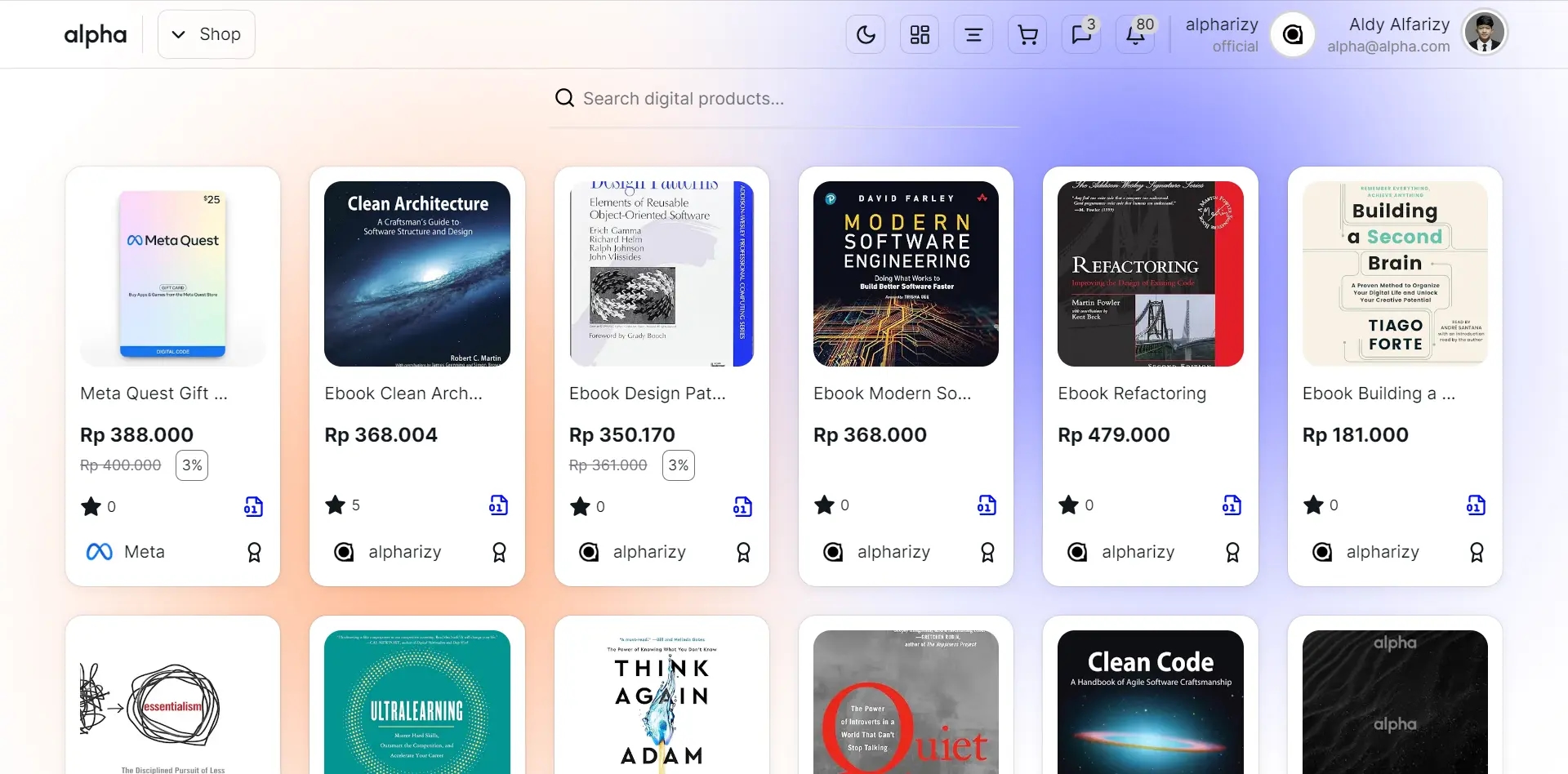Click price 'Rp 181.000'

click(x=1356, y=435)
